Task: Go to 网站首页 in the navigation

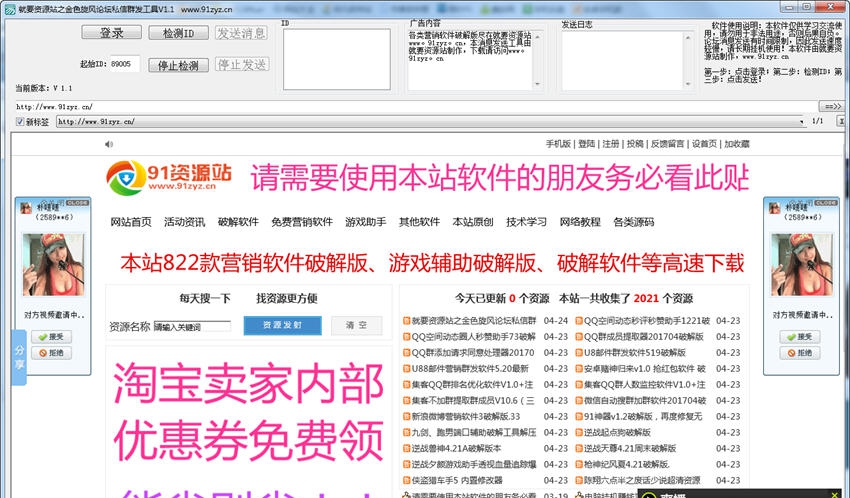Action: coord(131,222)
